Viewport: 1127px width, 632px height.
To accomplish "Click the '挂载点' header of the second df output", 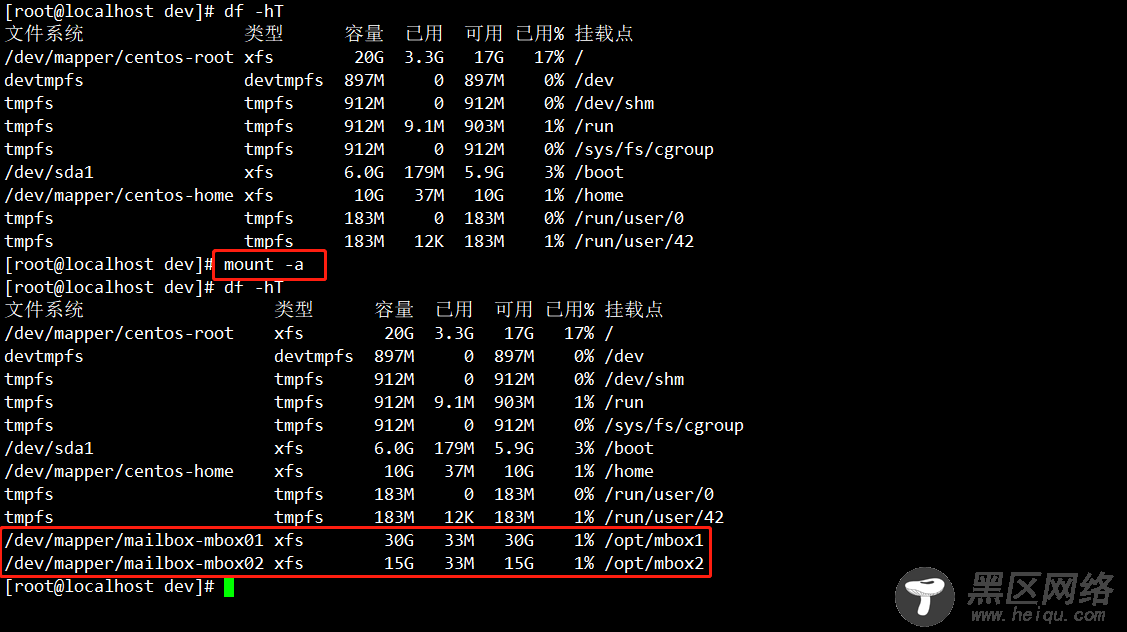I will (x=634, y=310).
